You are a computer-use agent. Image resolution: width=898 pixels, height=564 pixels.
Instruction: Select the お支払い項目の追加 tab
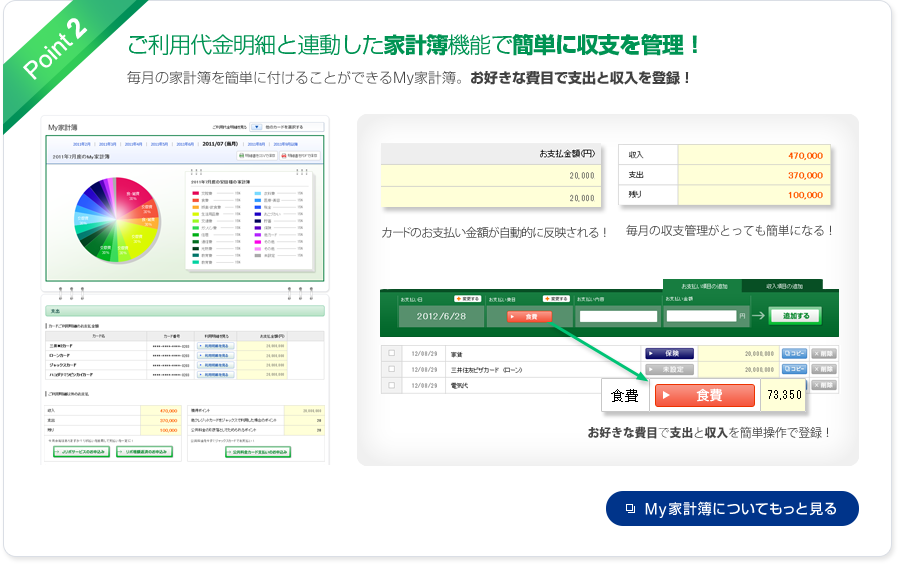(703, 286)
